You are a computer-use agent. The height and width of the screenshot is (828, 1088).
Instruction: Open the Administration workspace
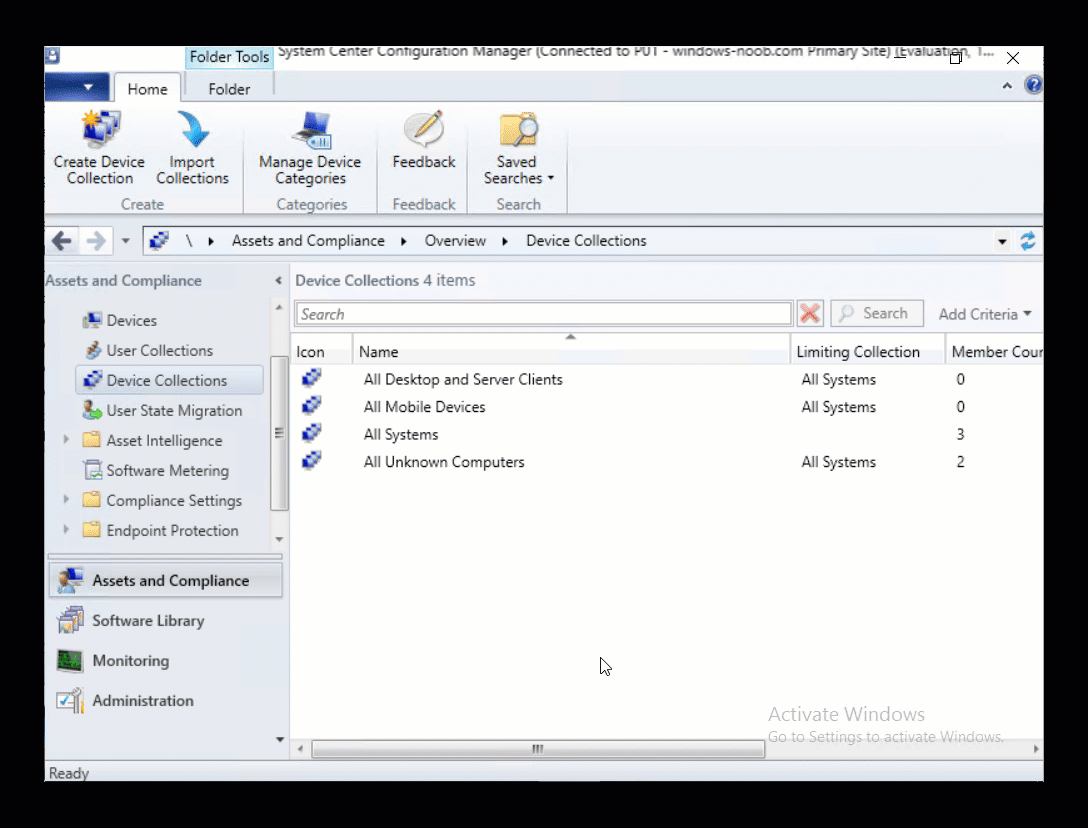coord(165,701)
